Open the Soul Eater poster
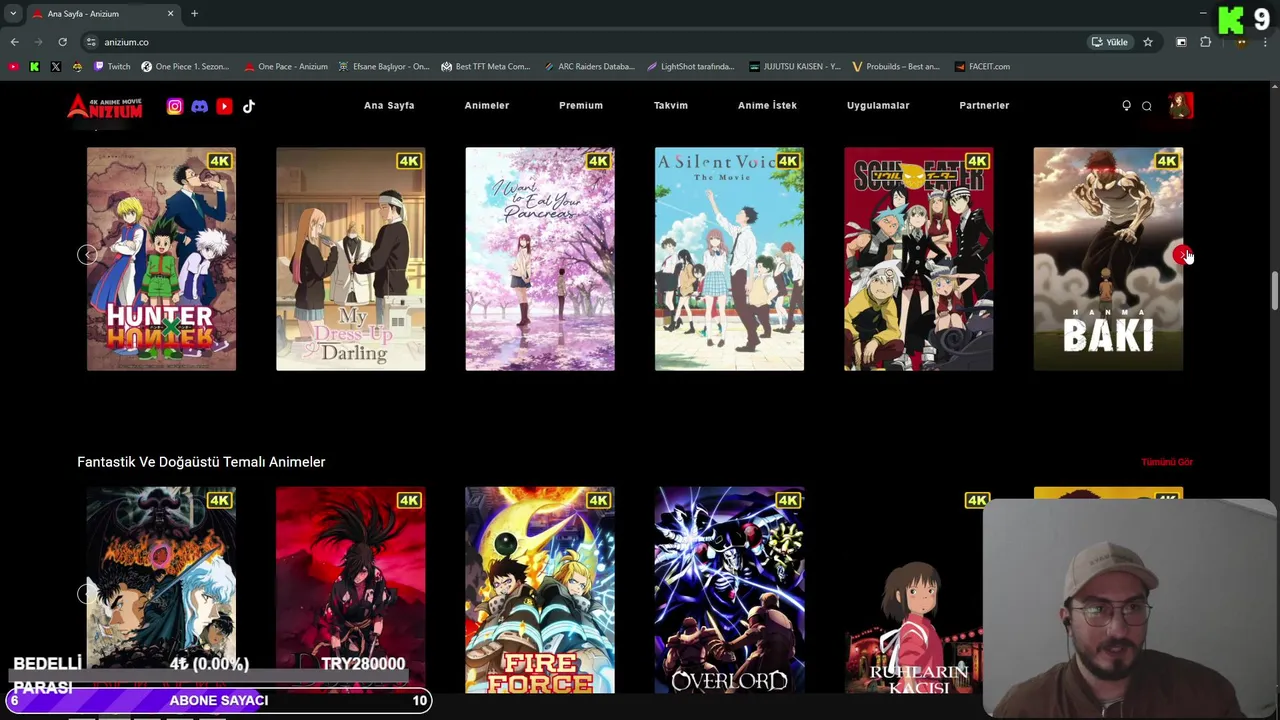Screen dimensions: 1280x720 coord(919,259)
